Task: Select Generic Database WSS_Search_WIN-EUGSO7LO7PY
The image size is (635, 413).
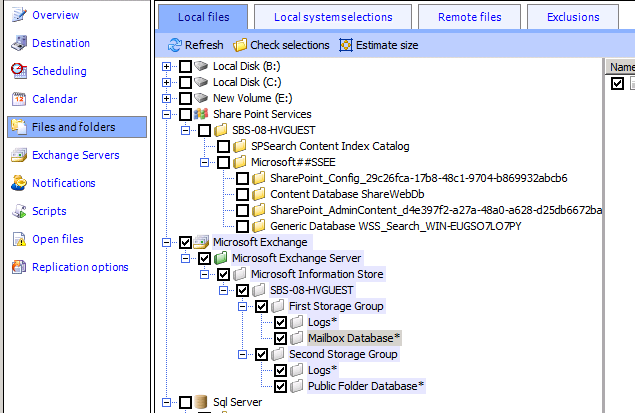Action: 396,226
